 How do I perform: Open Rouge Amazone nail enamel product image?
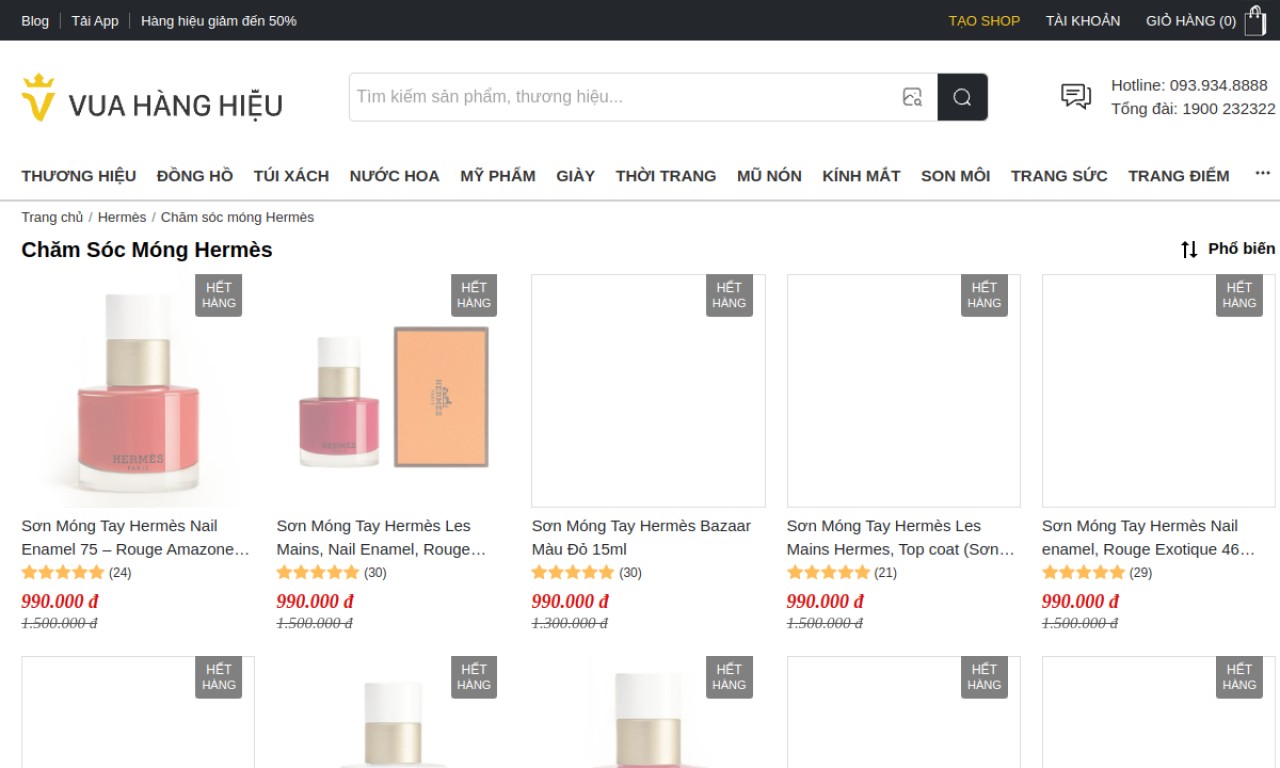[x=138, y=391]
